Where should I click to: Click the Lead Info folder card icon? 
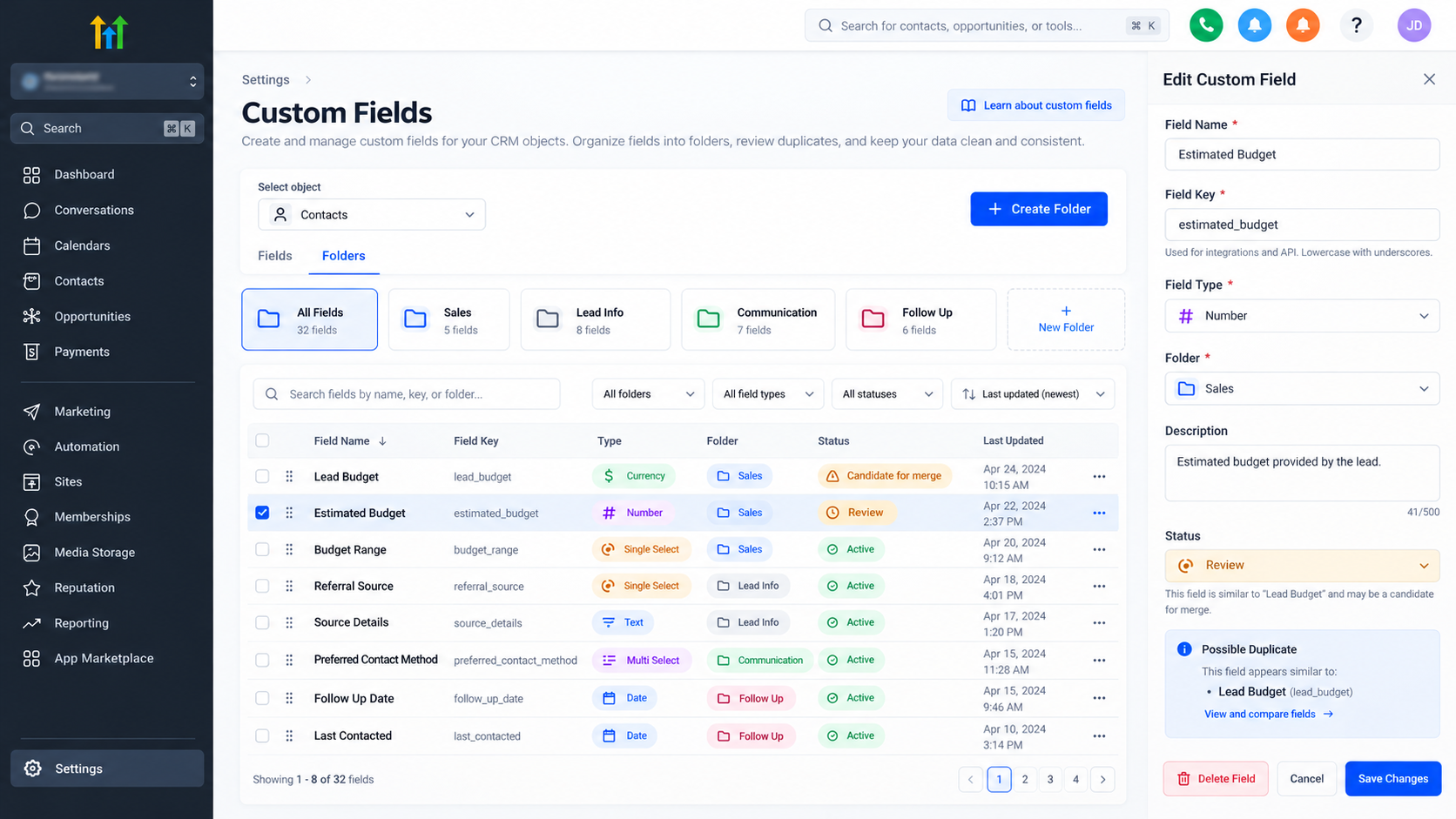548,319
